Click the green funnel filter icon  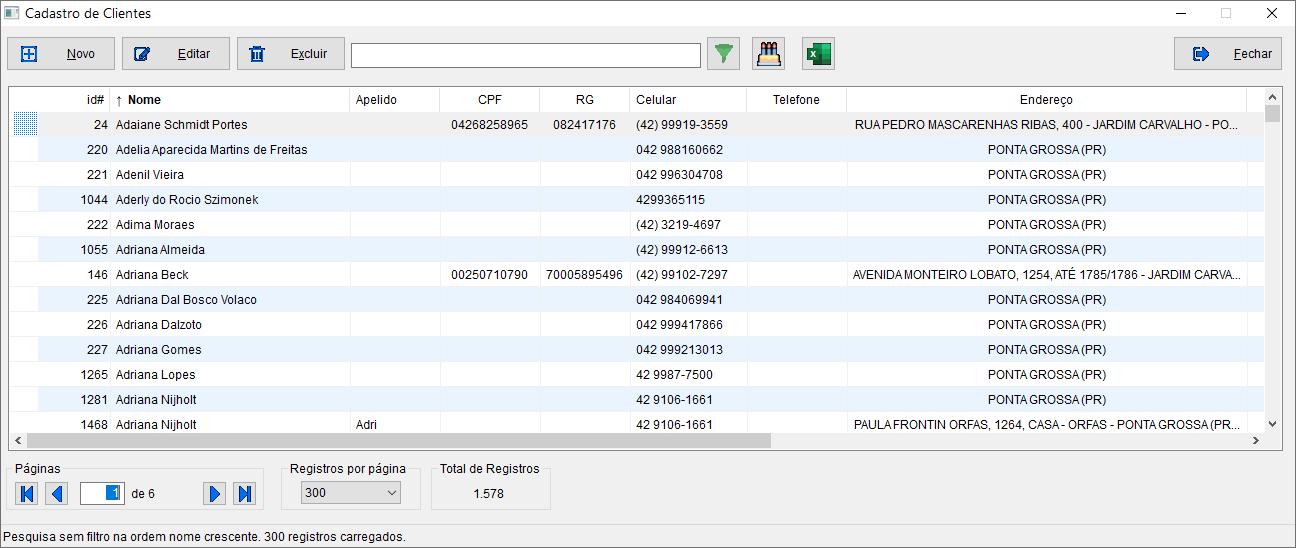pos(723,54)
